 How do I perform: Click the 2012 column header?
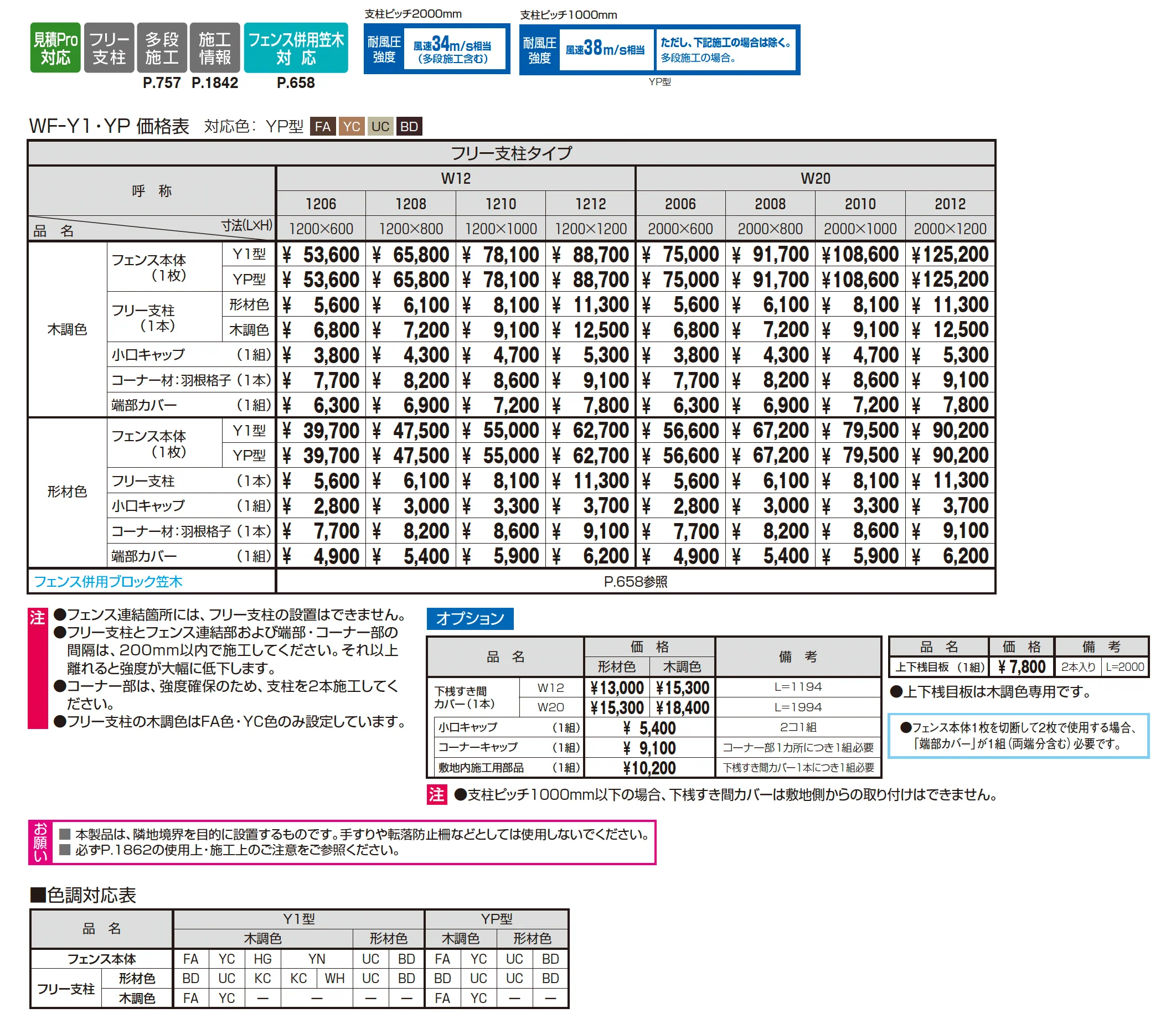click(x=951, y=204)
